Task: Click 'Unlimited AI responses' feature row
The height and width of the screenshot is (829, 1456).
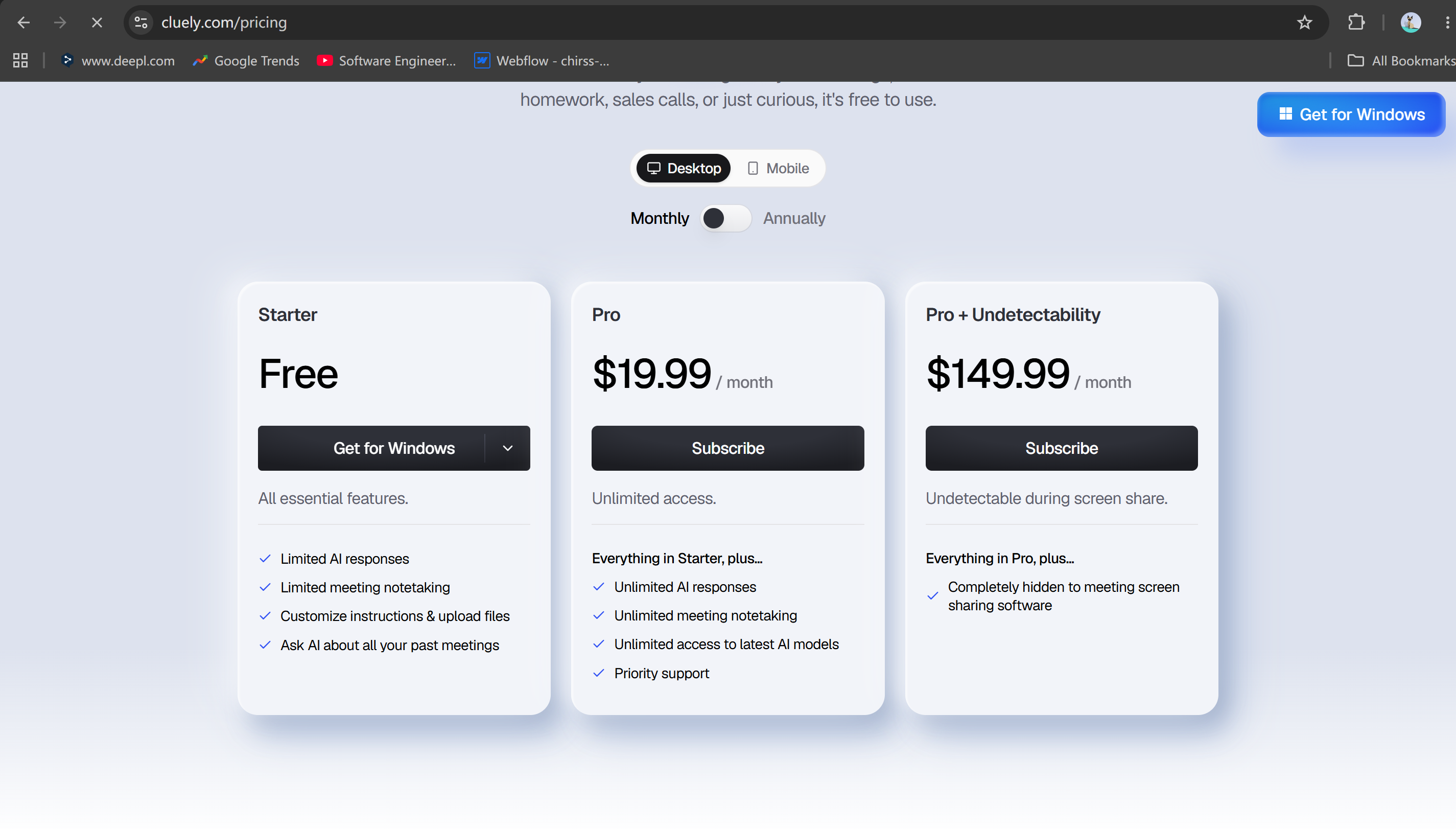Action: (674, 587)
